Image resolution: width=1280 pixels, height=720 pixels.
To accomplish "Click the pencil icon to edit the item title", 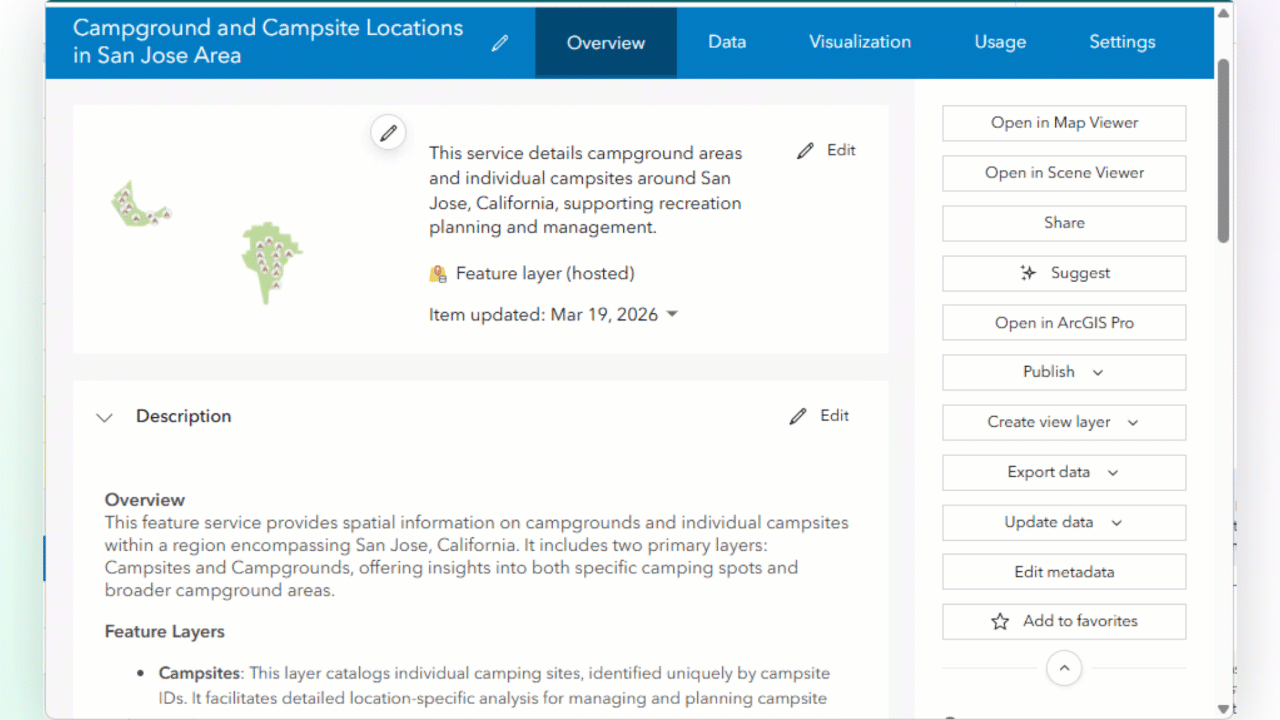I will (499, 42).
